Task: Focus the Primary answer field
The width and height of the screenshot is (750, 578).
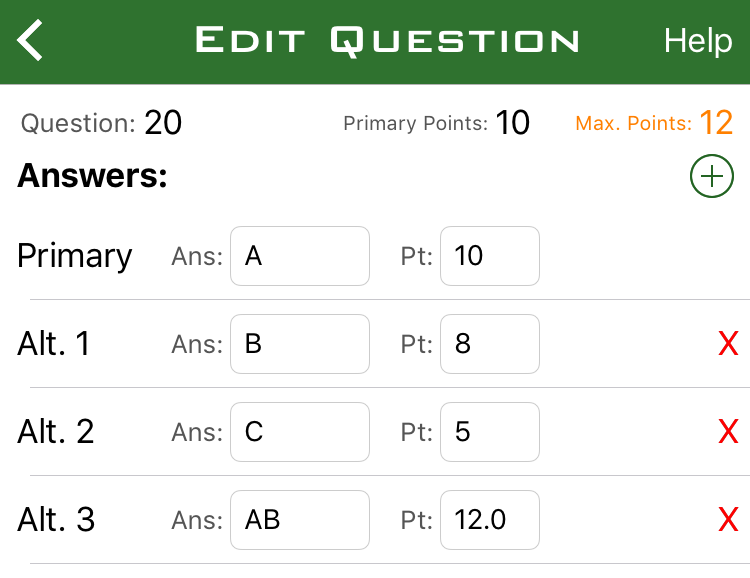Action: pyautogui.click(x=299, y=256)
